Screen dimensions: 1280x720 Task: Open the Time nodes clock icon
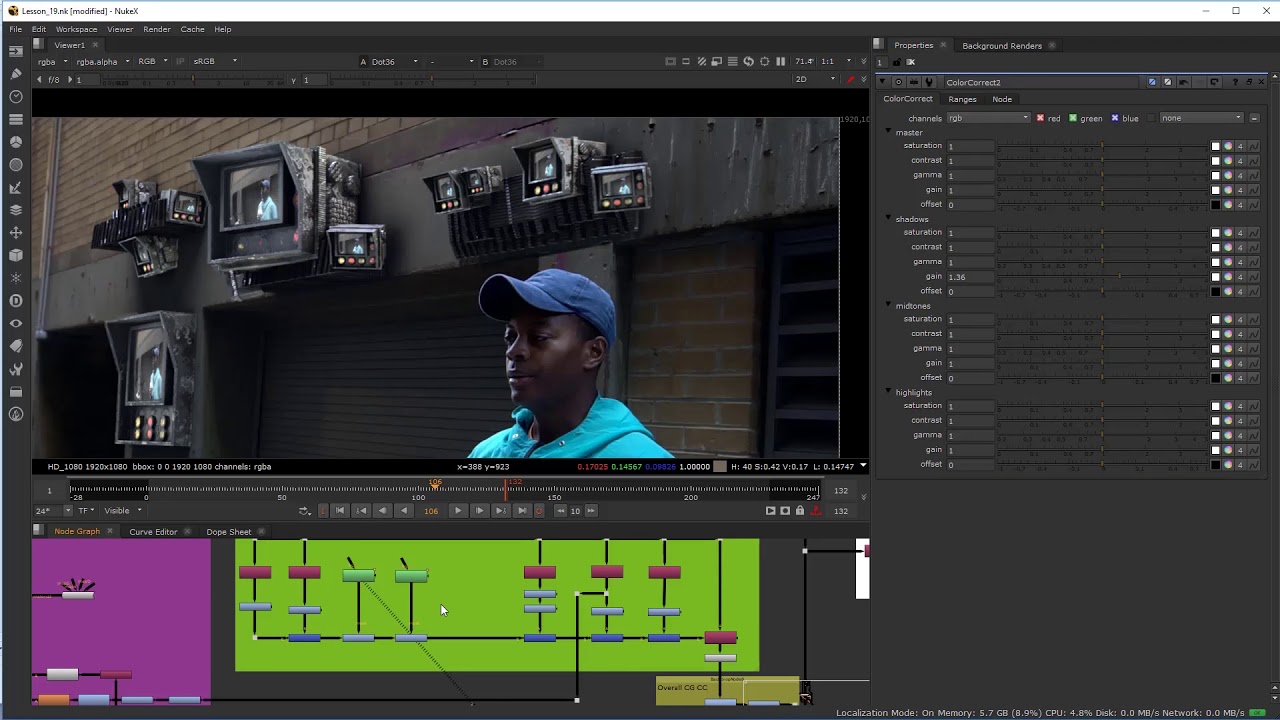pos(15,97)
